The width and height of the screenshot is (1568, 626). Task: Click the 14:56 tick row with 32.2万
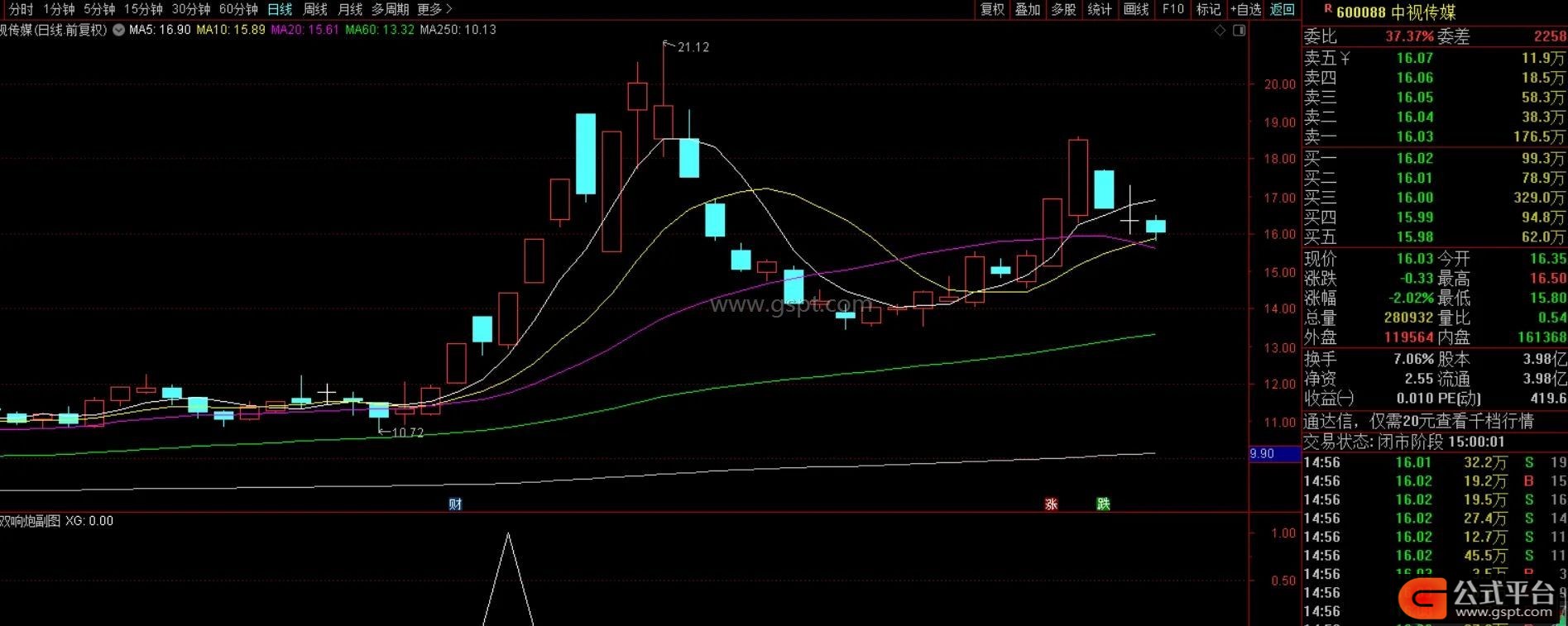pos(1435,462)
